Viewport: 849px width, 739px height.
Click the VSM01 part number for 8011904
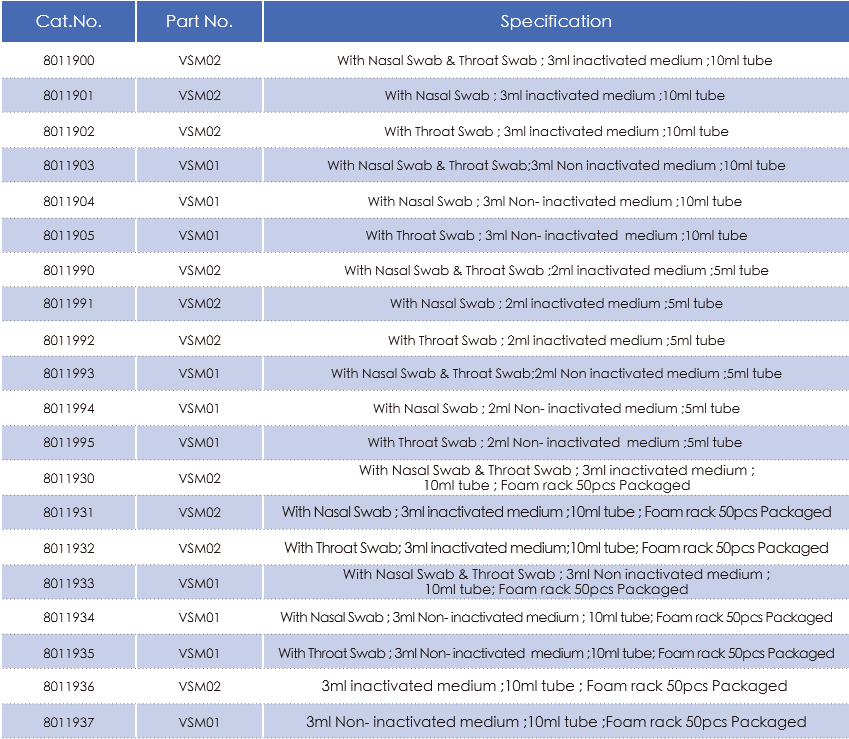tap(199, 201)
